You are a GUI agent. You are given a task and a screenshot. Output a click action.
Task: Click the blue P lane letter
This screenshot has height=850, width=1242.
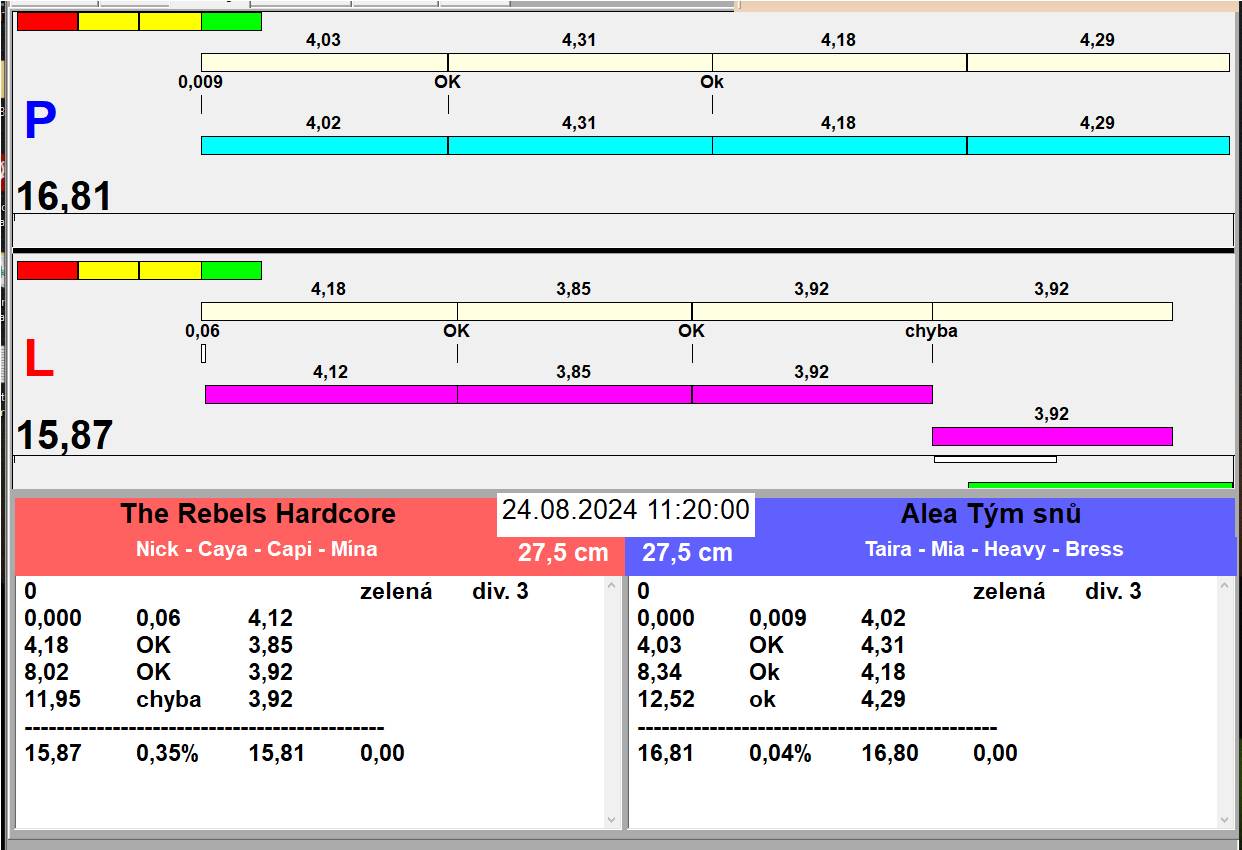coord(40,122)
